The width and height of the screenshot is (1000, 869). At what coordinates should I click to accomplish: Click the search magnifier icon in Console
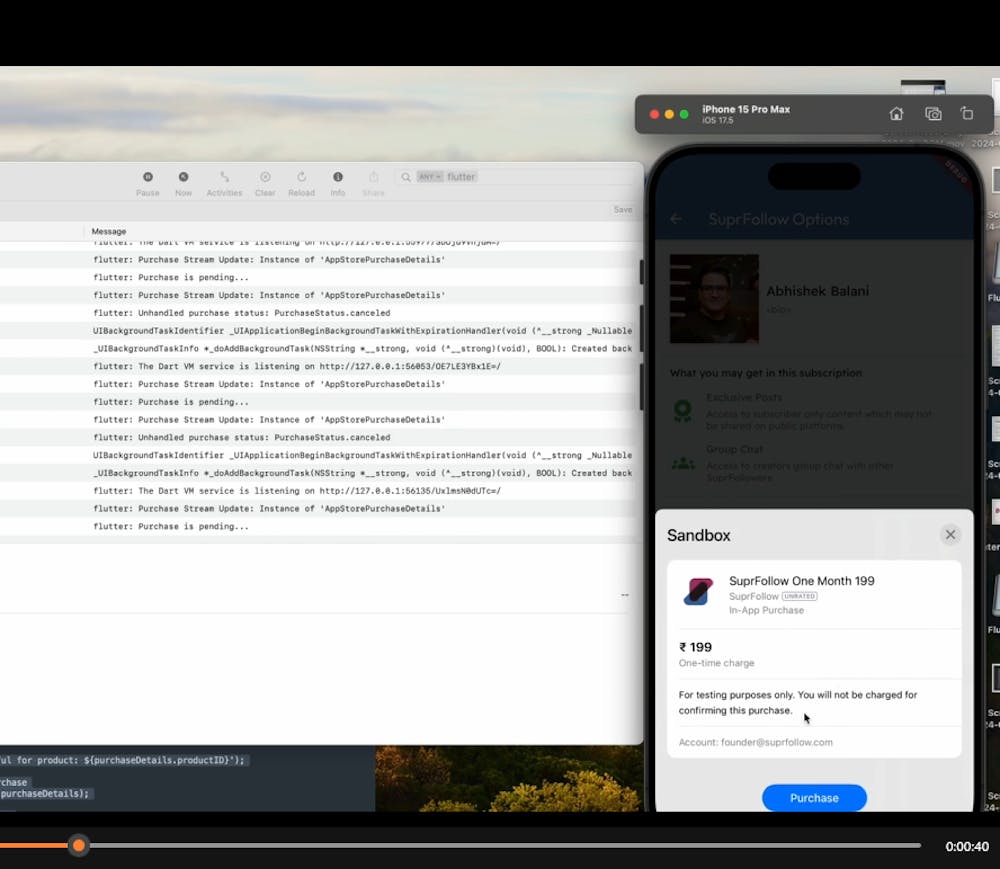pos(406,177)
